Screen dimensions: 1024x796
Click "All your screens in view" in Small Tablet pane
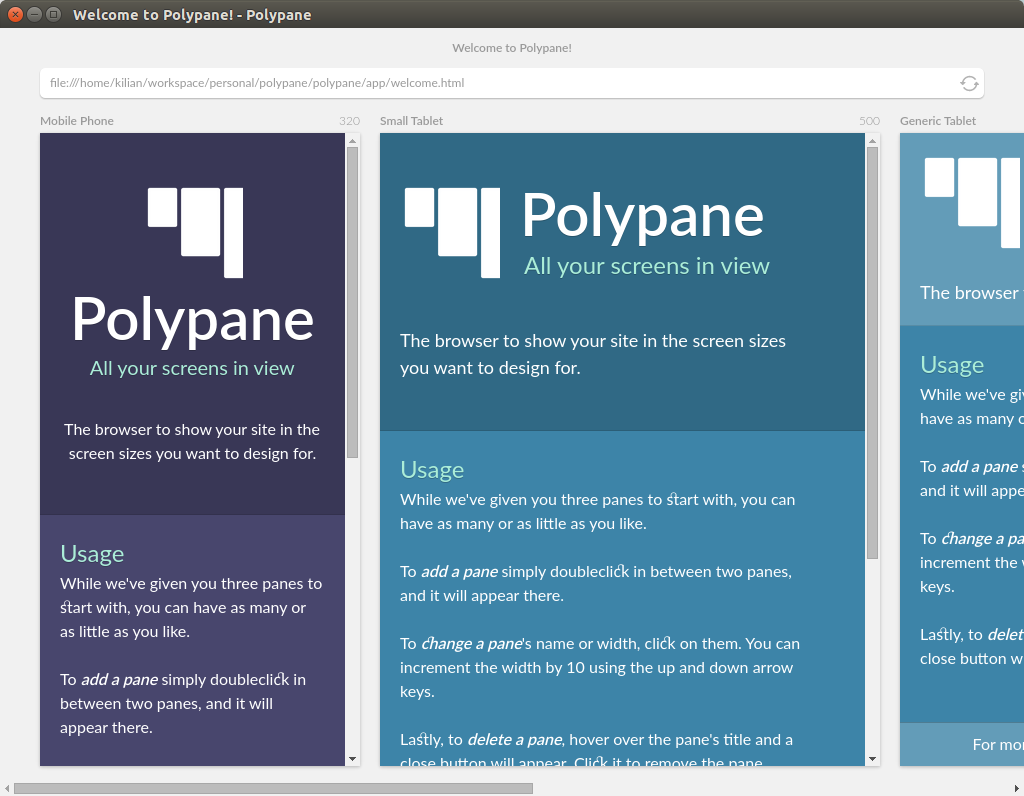click(647, 266)
